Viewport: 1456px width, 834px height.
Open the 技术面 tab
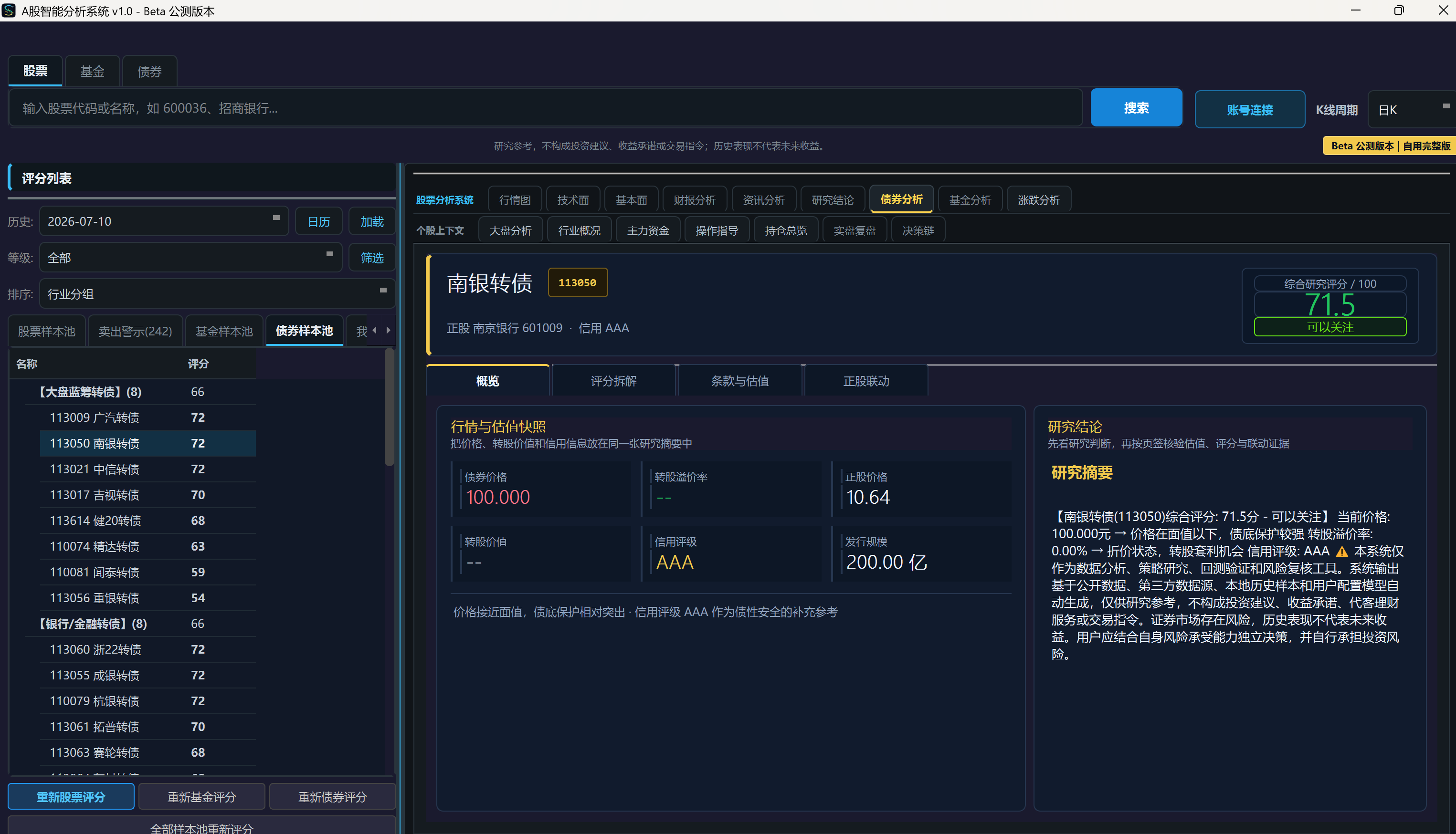tap(573, 200)
